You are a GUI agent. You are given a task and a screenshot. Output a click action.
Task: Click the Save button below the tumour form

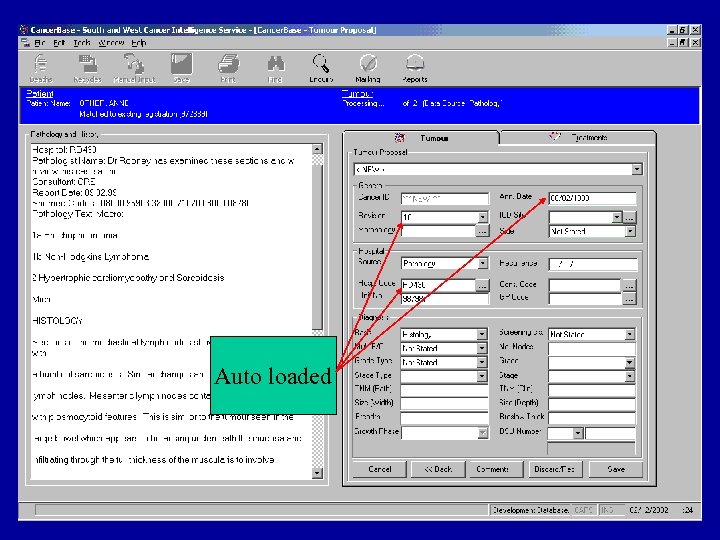[x=616, y=469]
